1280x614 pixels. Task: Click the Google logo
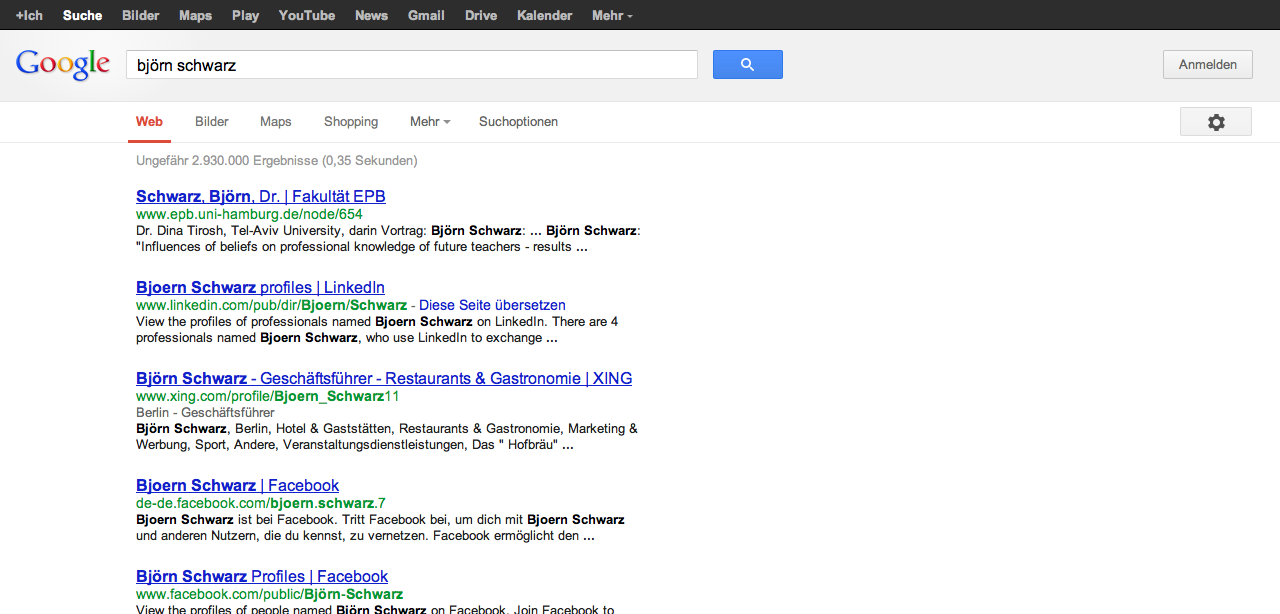[x=62, y=64]
